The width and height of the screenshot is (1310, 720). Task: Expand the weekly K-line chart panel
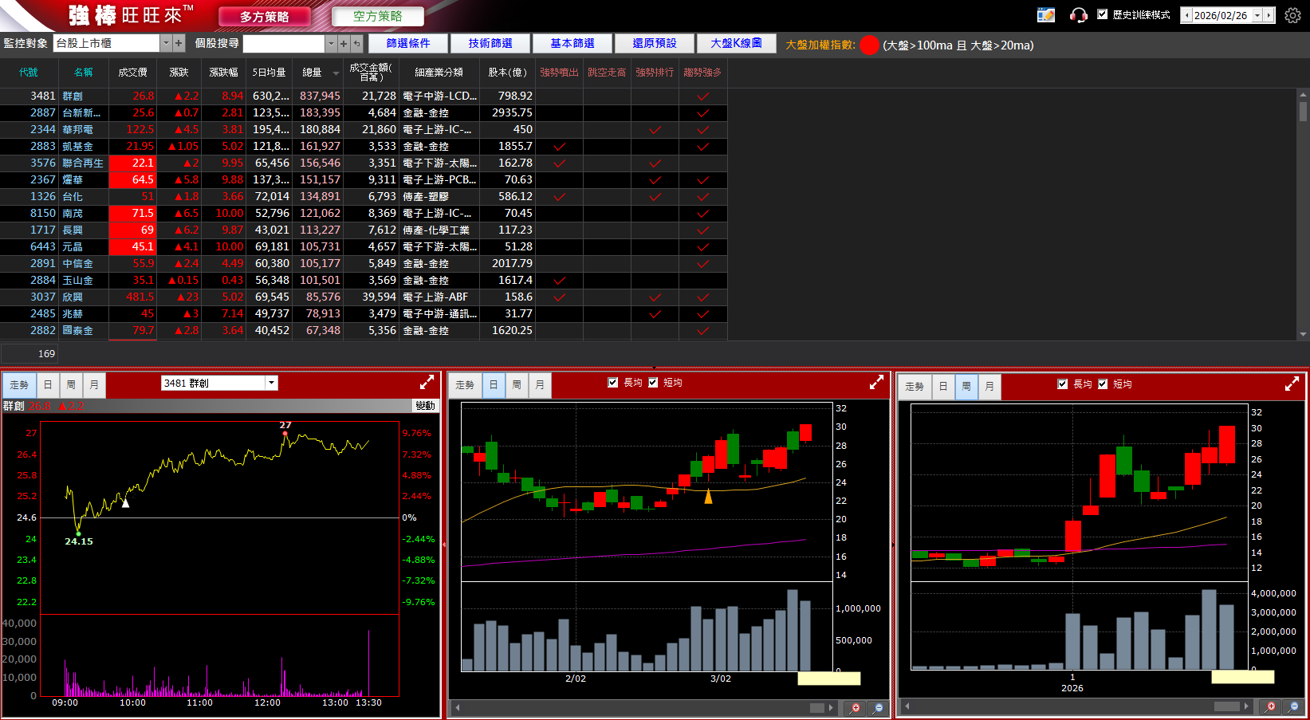coord(1293,383)
